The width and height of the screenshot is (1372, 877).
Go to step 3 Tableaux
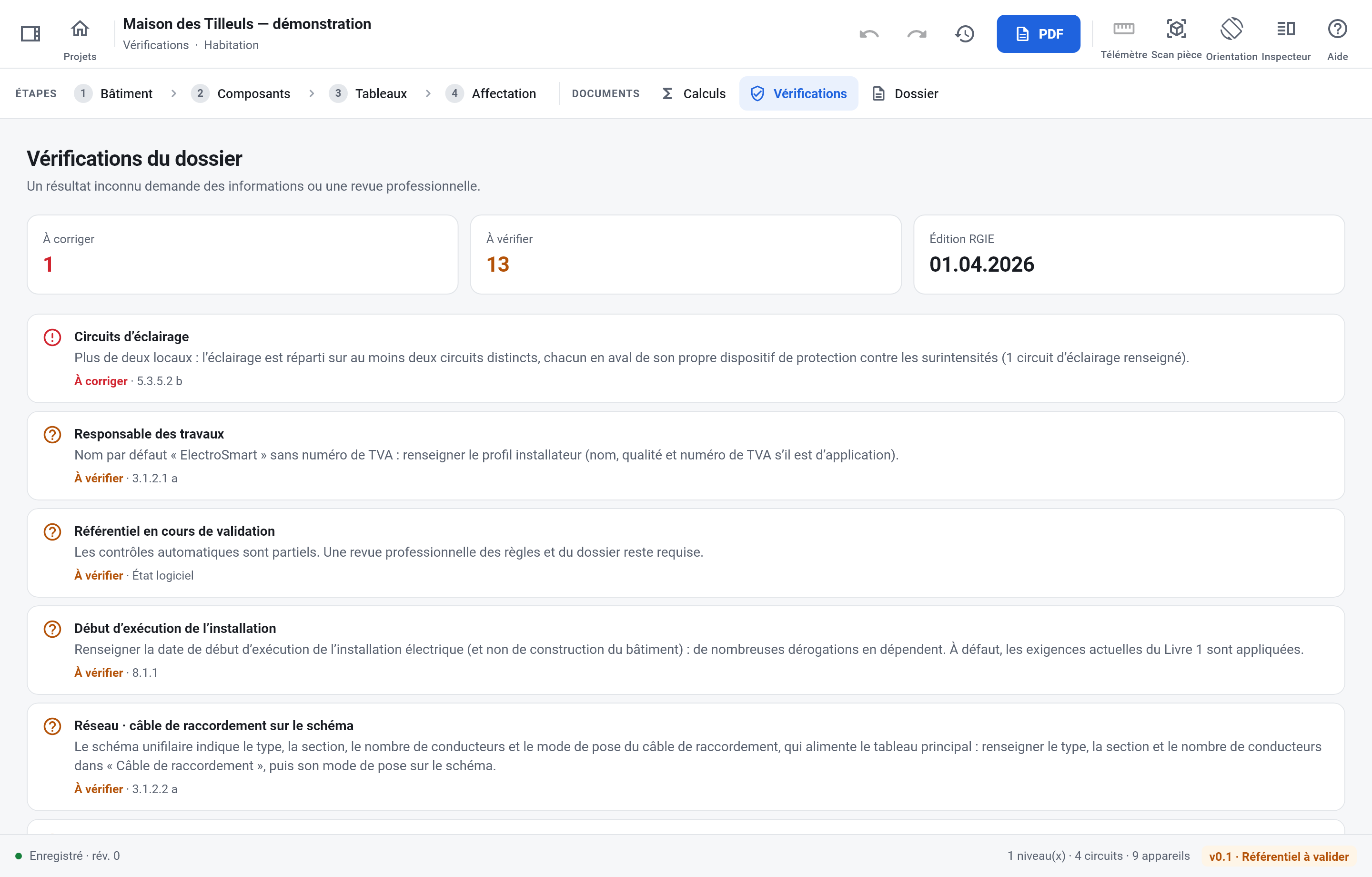pos(368,93)
